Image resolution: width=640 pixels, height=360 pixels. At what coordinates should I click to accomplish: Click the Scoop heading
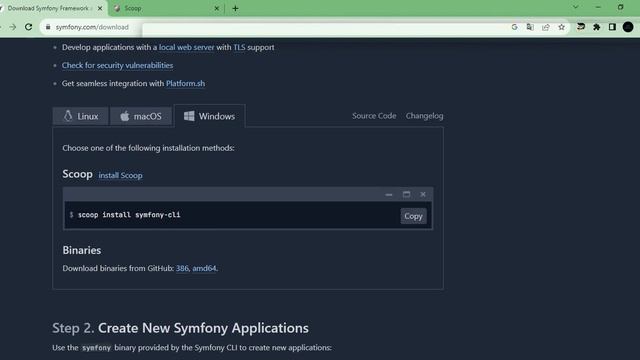point(78,174)
